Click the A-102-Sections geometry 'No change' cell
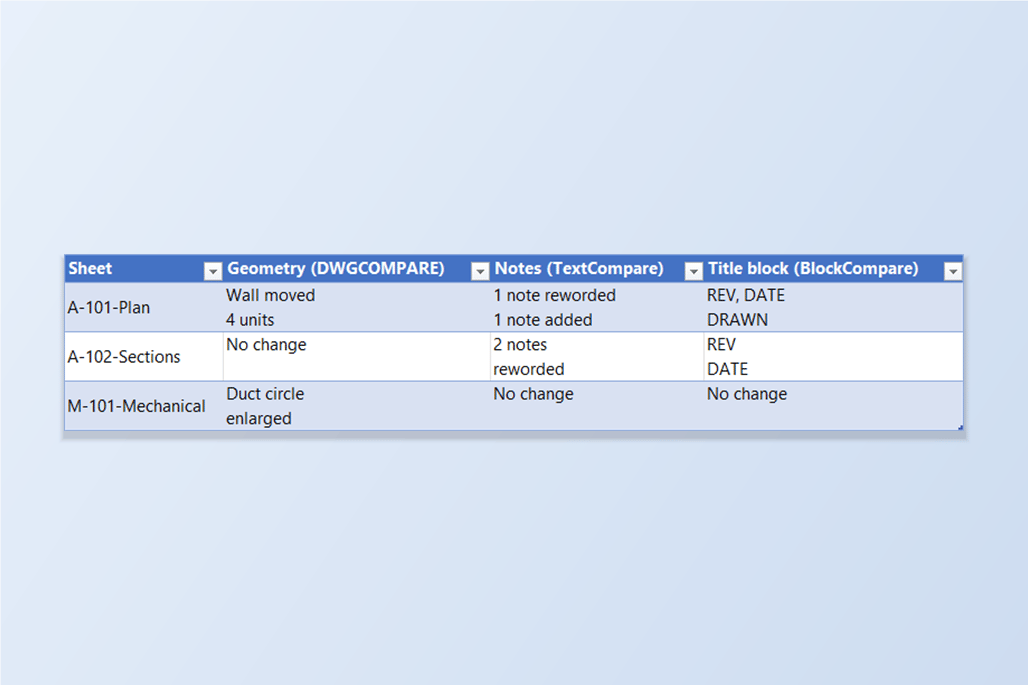1028x685 pixels. 357,357
